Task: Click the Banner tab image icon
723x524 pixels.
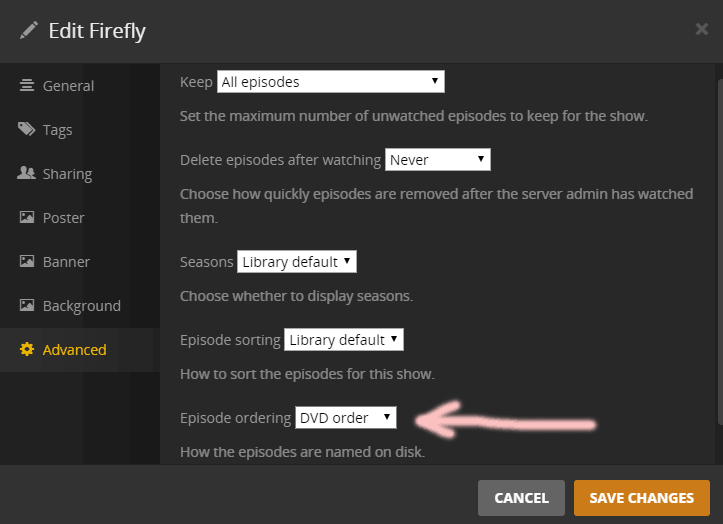Action: pyautogui.click(x=27, y=262)
